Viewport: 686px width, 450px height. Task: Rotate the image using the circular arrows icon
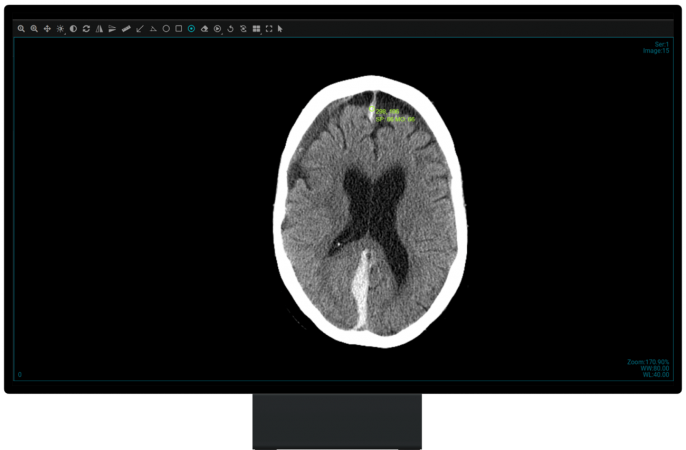click(x=86, y=29)
